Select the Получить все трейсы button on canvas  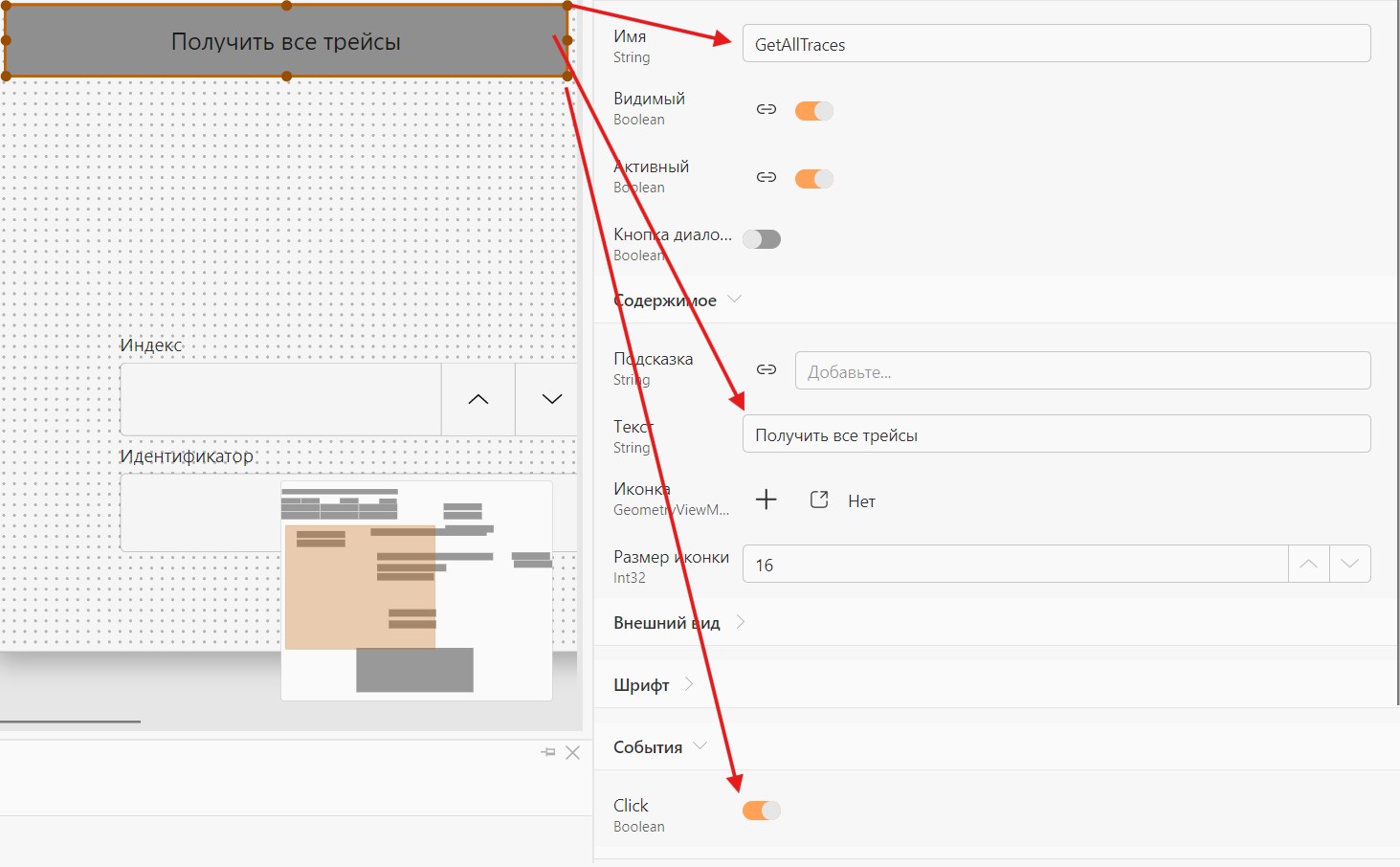286,41
